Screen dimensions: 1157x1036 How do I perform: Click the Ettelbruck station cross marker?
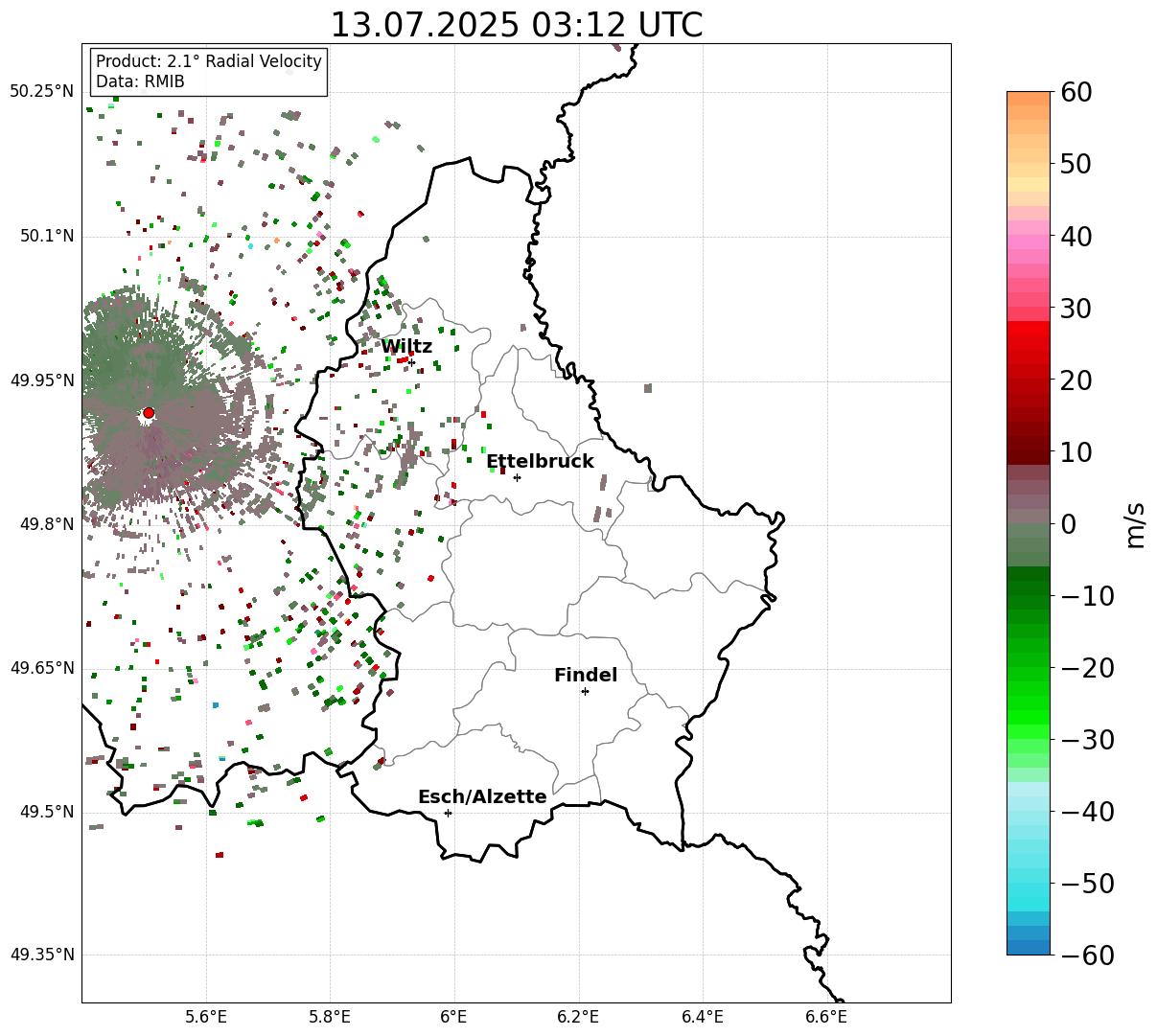(518, 477)
